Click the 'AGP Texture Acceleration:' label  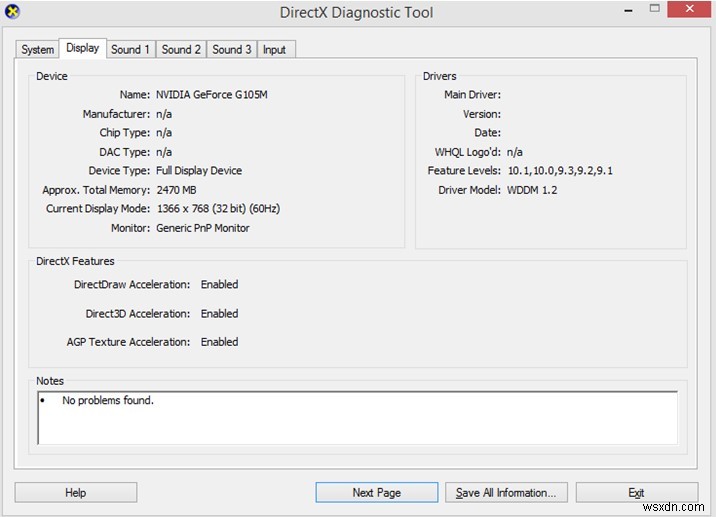(x=128, y=342)
